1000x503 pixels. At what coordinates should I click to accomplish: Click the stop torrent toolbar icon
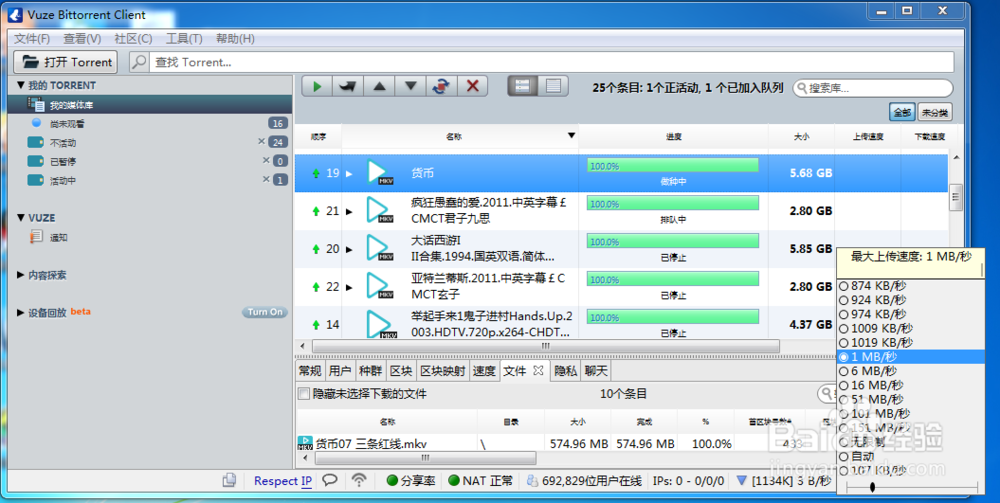point(348,86)
